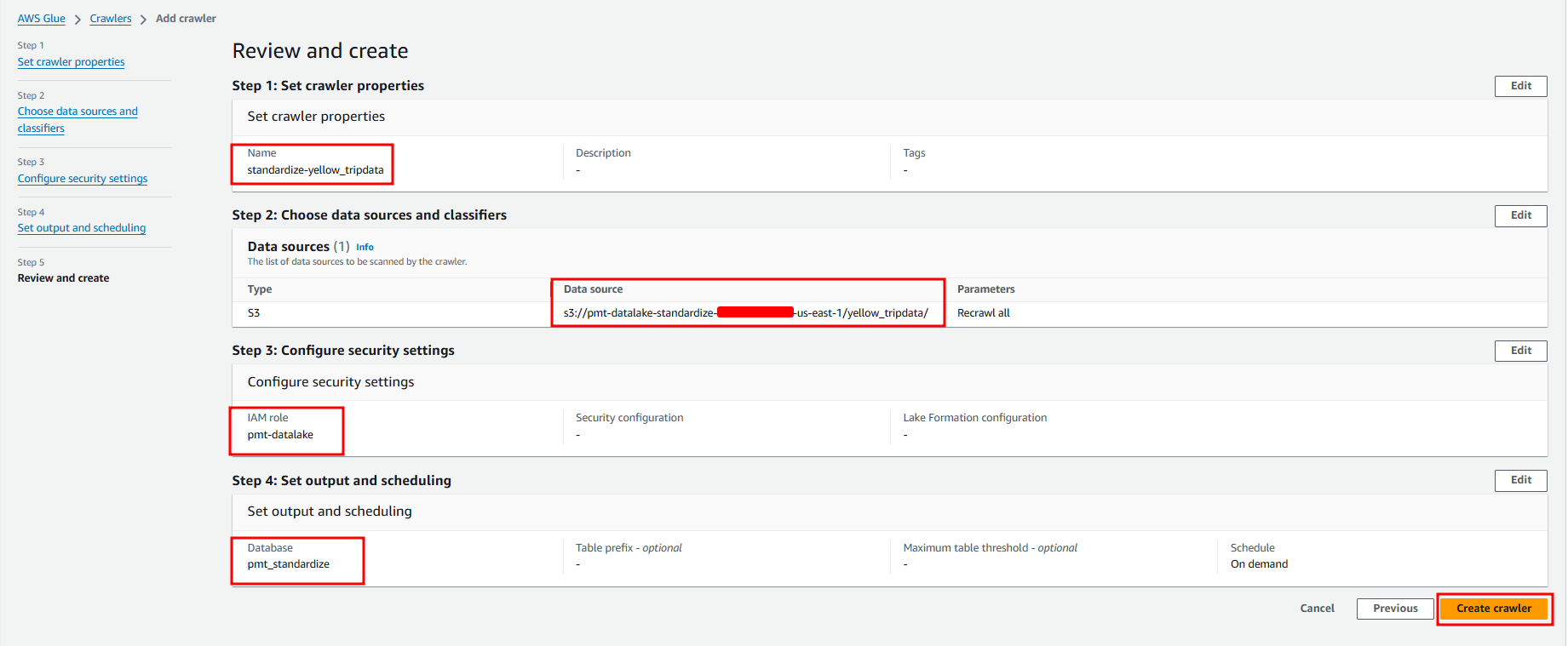Viewport: 1568px width, 646px height.
Task: Open the Info link beside Data sources
Action: click(365, 248)
